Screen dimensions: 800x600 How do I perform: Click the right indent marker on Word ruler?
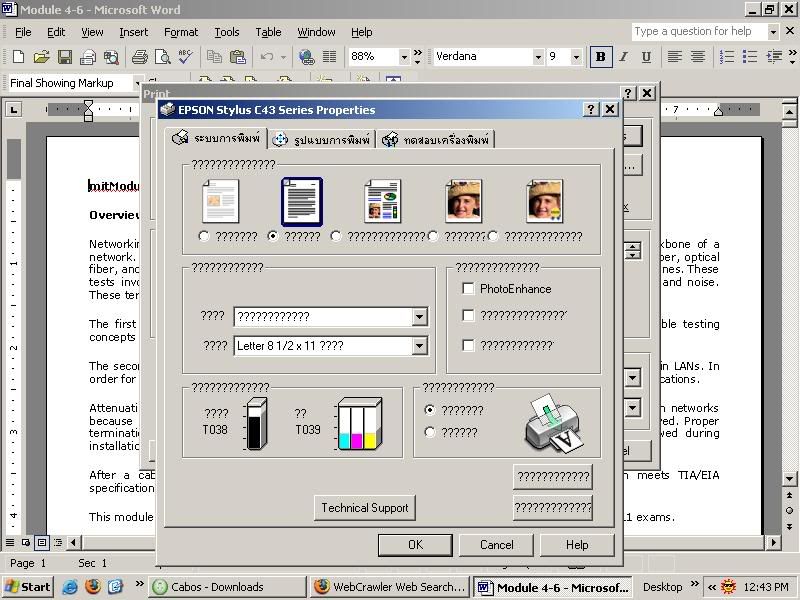tap(718, 110)
